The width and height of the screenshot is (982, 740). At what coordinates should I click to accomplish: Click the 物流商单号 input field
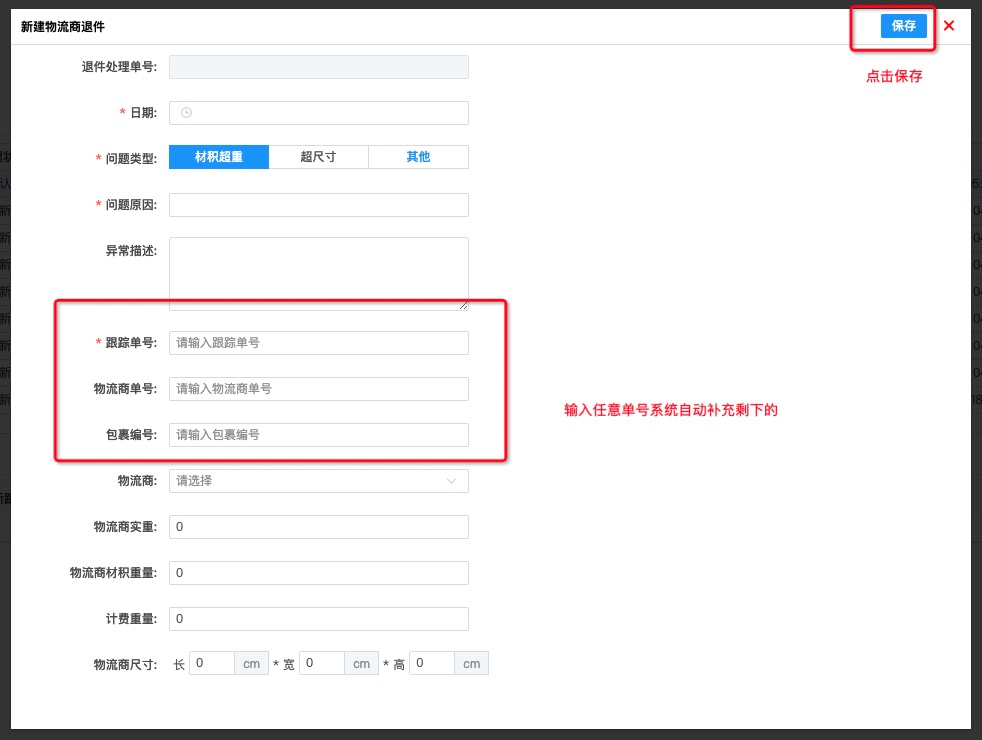point(319,389)
